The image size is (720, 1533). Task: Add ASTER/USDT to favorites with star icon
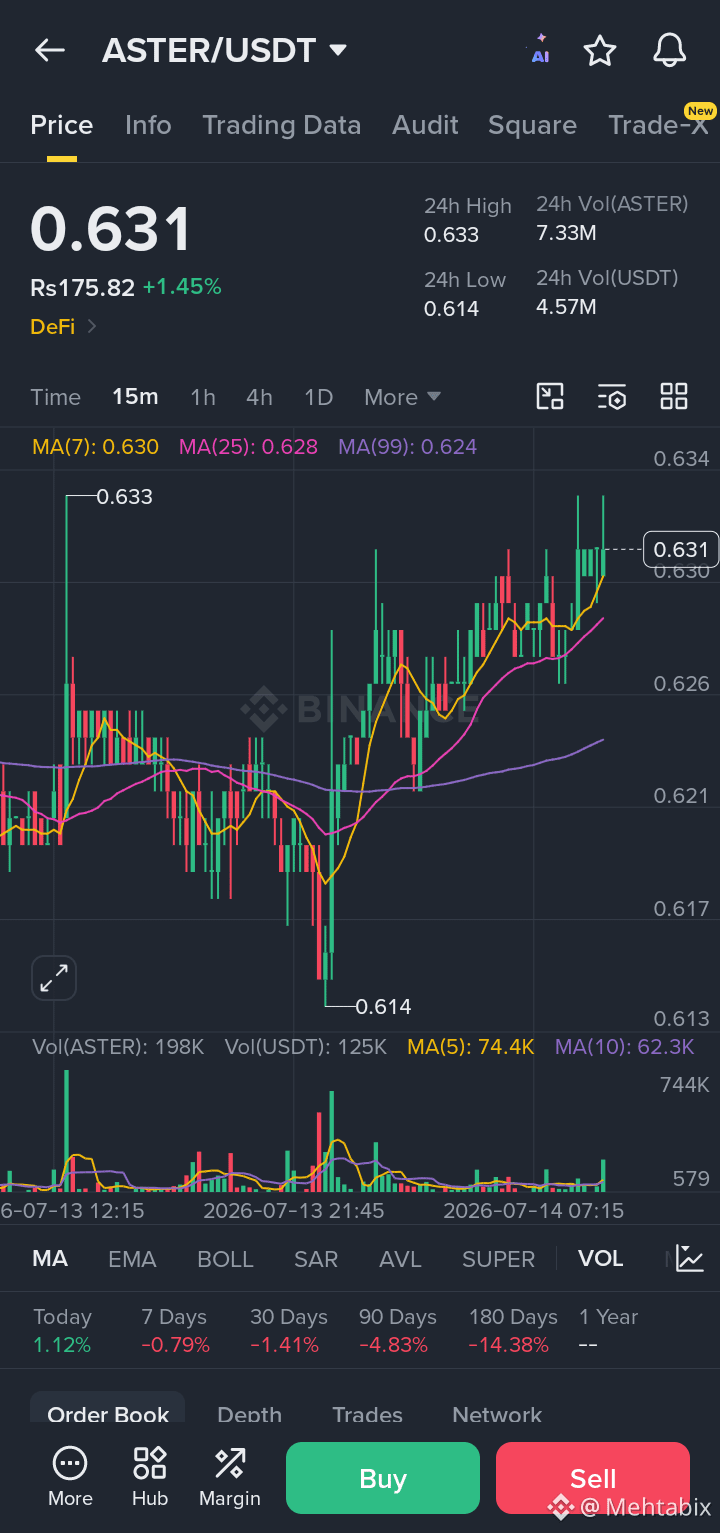(600, 50)
